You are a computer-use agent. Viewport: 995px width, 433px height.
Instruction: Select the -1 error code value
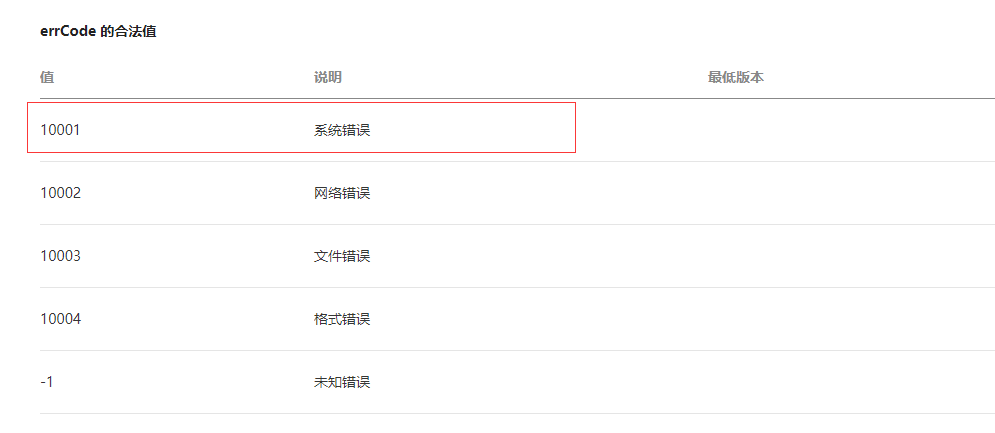48,382
